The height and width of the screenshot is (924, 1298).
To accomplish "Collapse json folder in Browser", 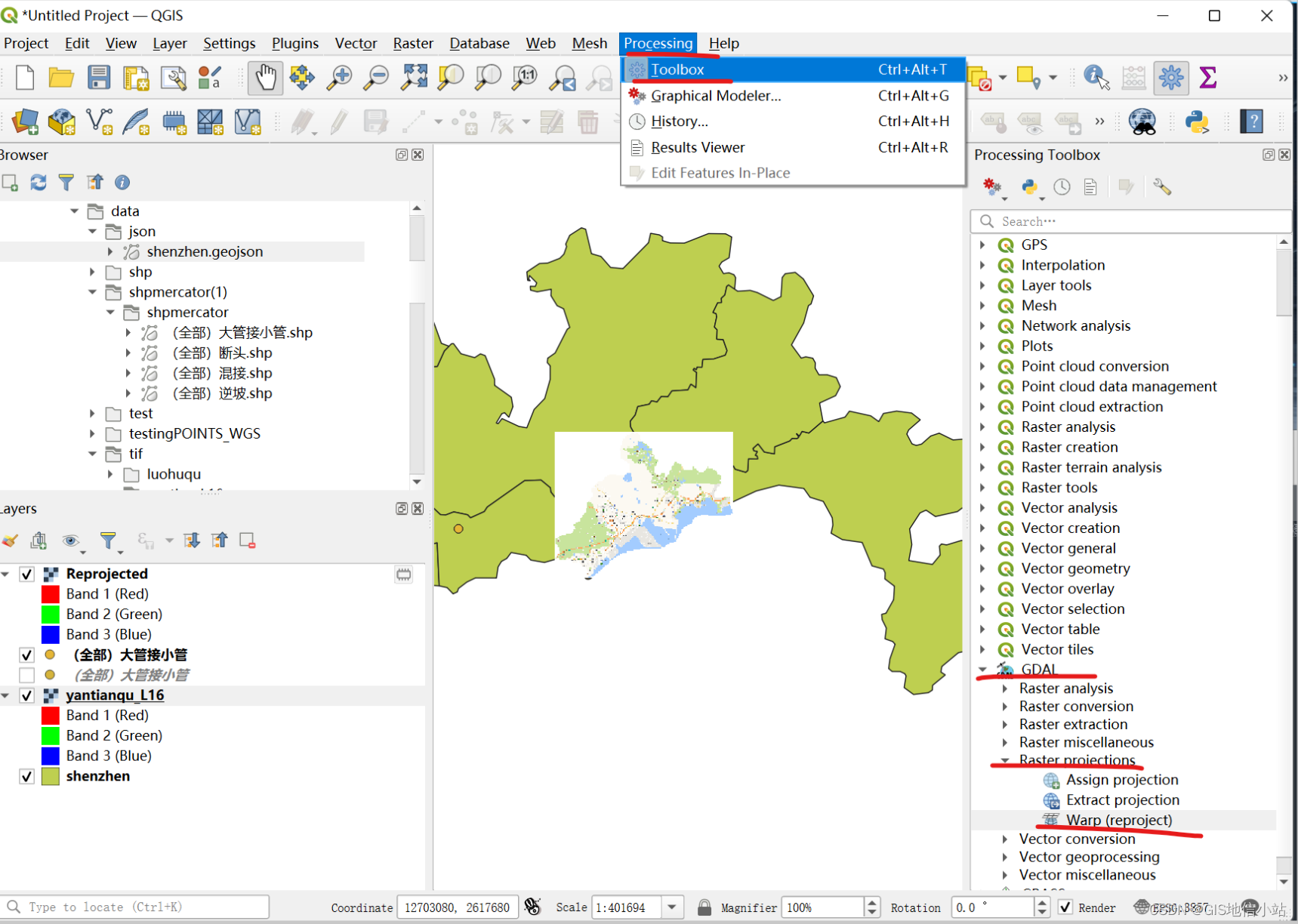I will coord(92,232).
